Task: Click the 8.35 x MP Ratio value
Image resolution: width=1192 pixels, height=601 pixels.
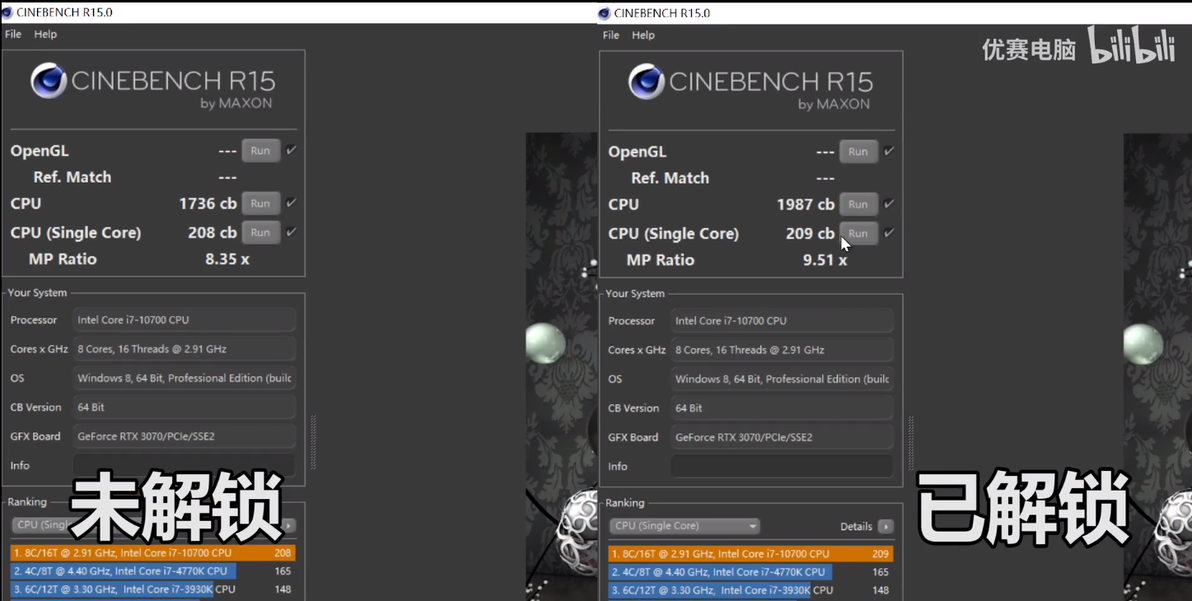Action: [x=227, y=259]
